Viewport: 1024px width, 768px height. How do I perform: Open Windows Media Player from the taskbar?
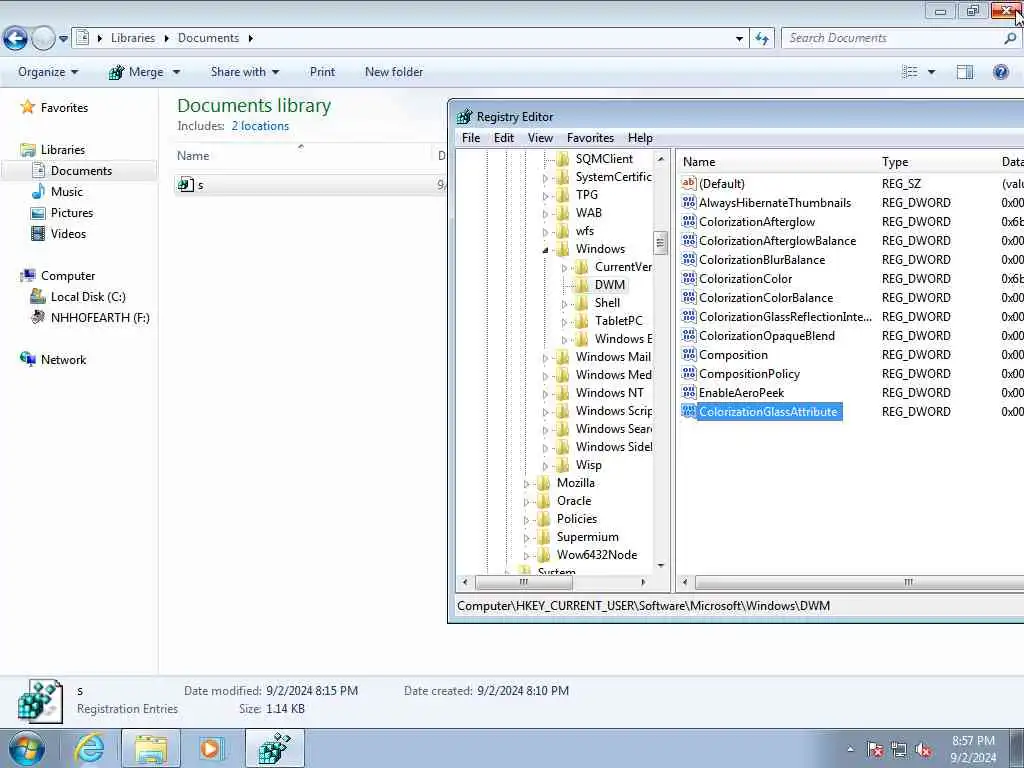[x=211, y=748]
